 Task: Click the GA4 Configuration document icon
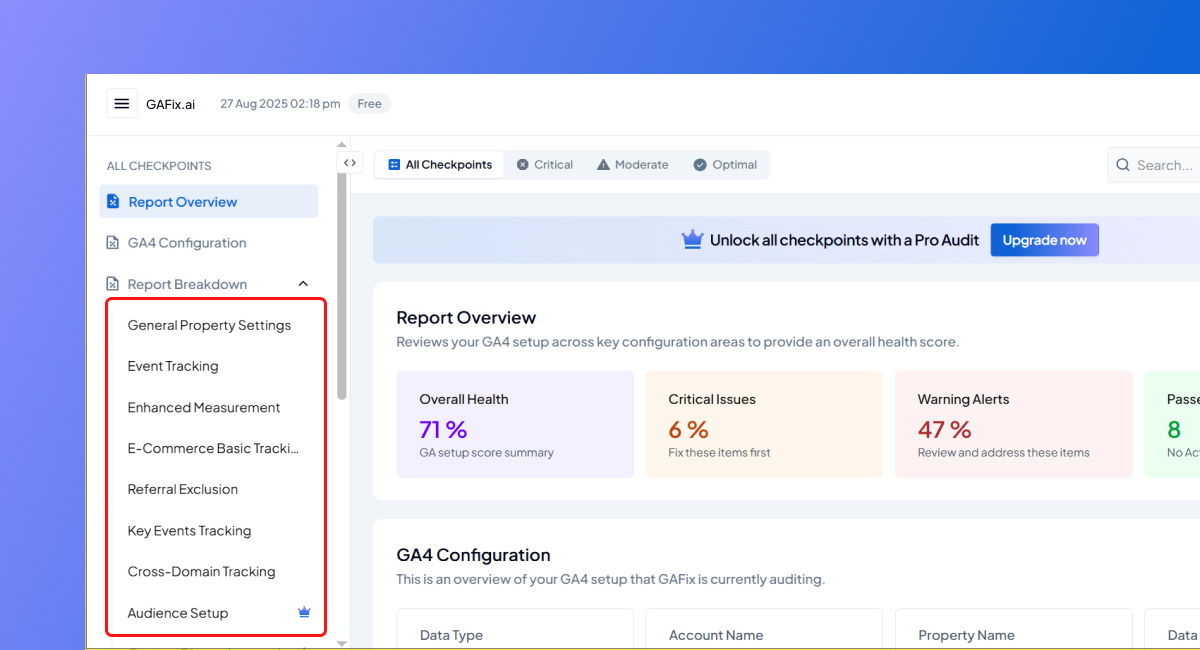113,243
